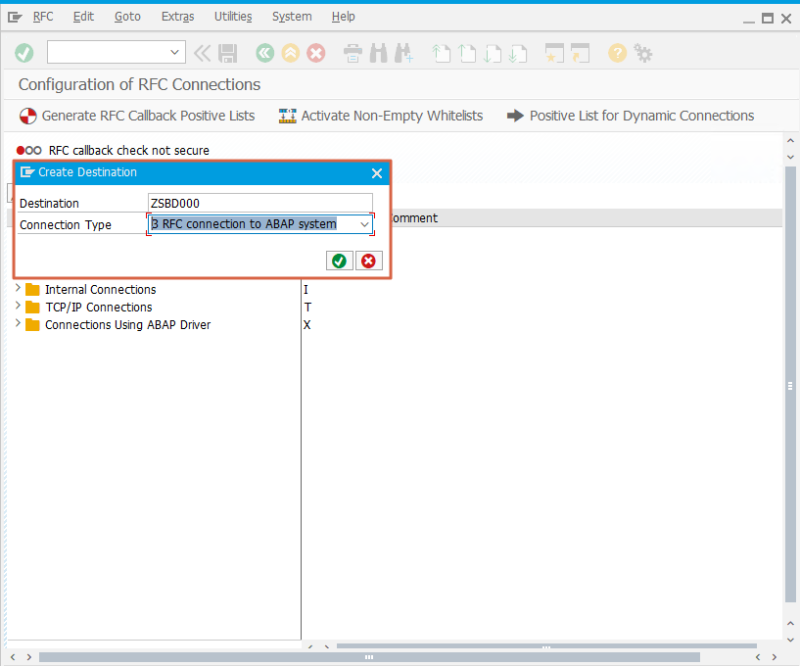Click the Comment column header
800x666 pixels.
point(413,218)
